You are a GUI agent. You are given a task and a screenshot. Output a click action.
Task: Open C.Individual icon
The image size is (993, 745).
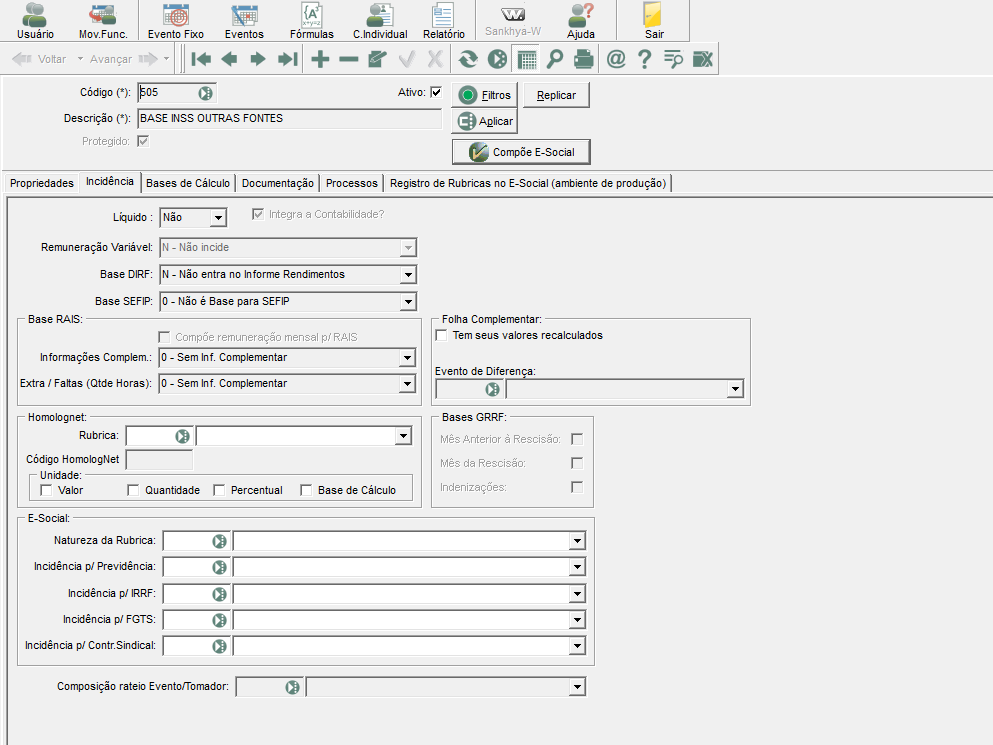tap(380, 21)
